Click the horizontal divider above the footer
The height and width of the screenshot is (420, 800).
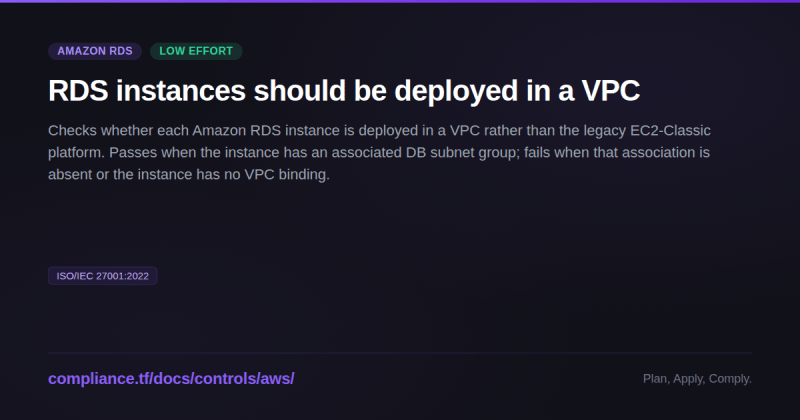[400, 353]
